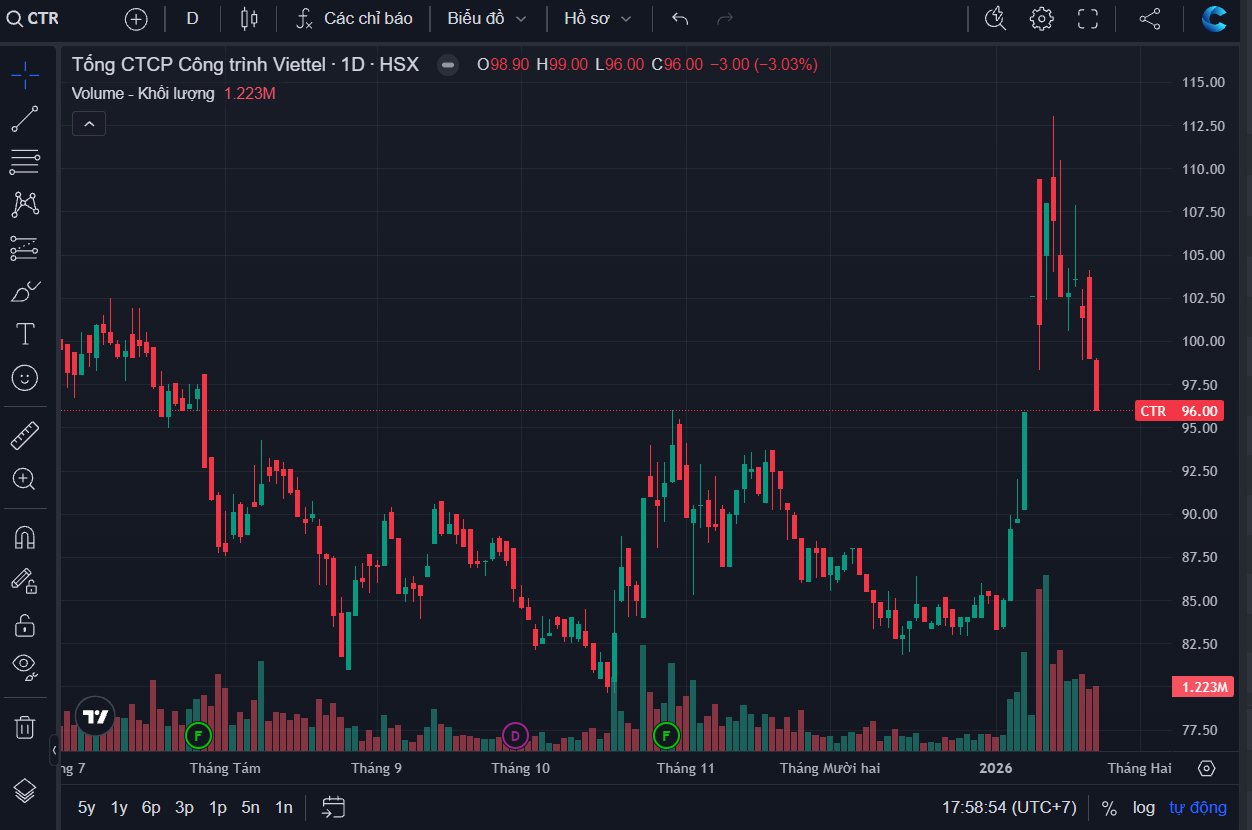Set range to 1n
1252x830 pixels.
point(284,807)
